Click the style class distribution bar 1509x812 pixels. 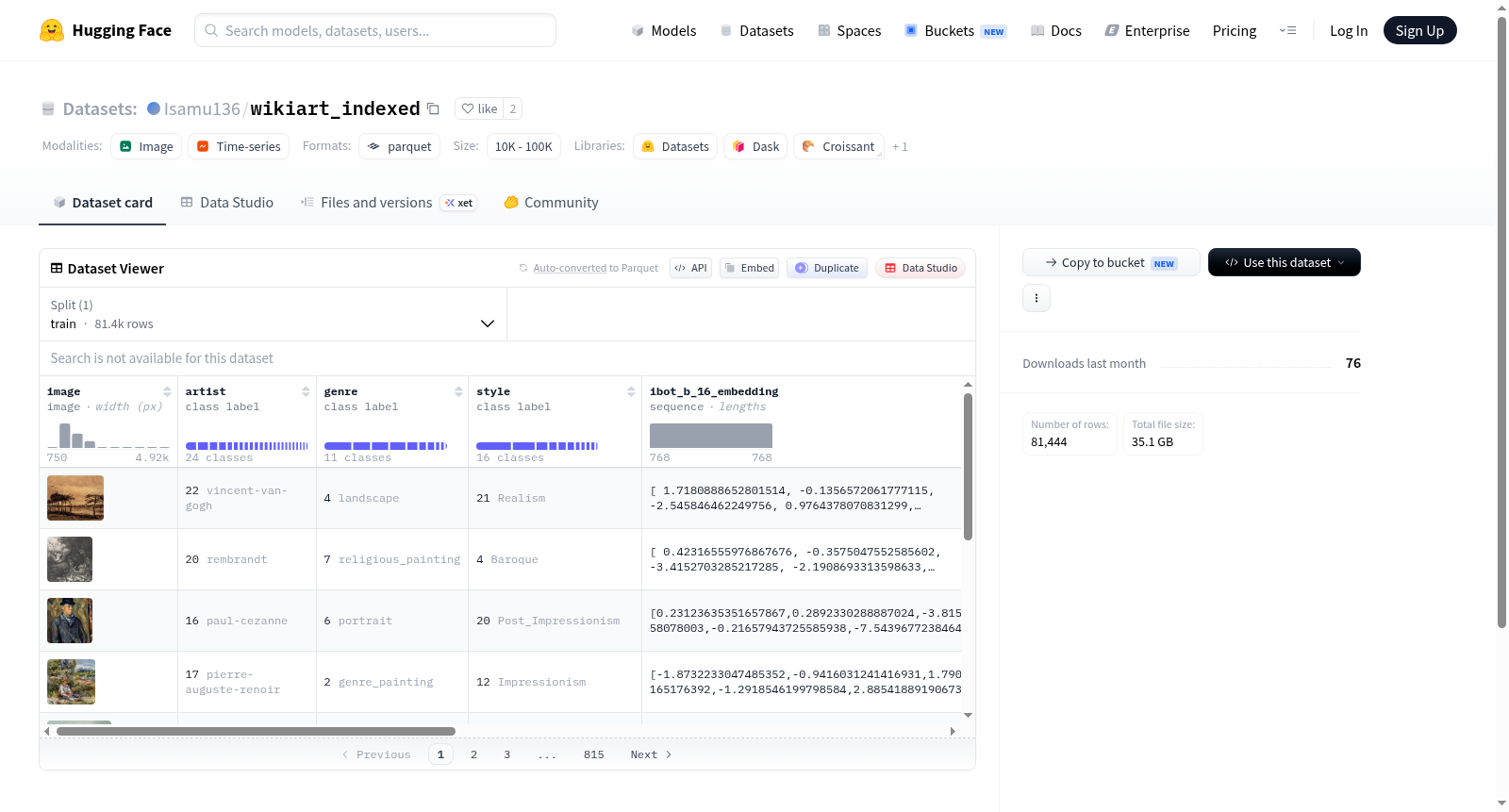pyautogui.click(x=538, y=445)
